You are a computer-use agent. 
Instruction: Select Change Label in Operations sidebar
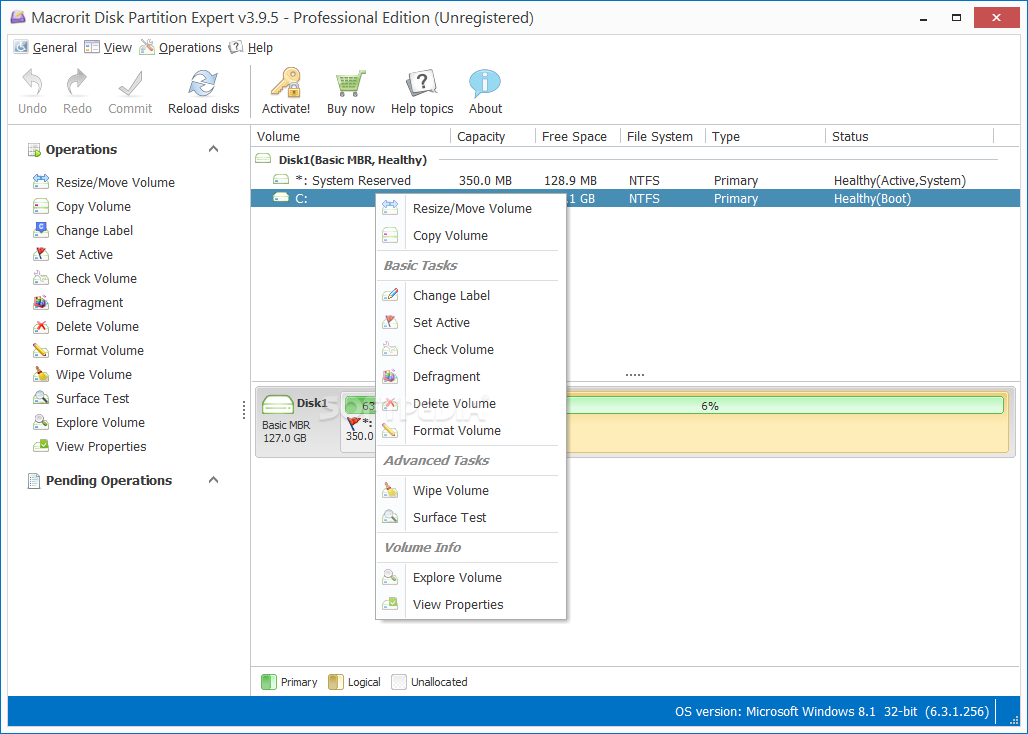tap(83, 231)
